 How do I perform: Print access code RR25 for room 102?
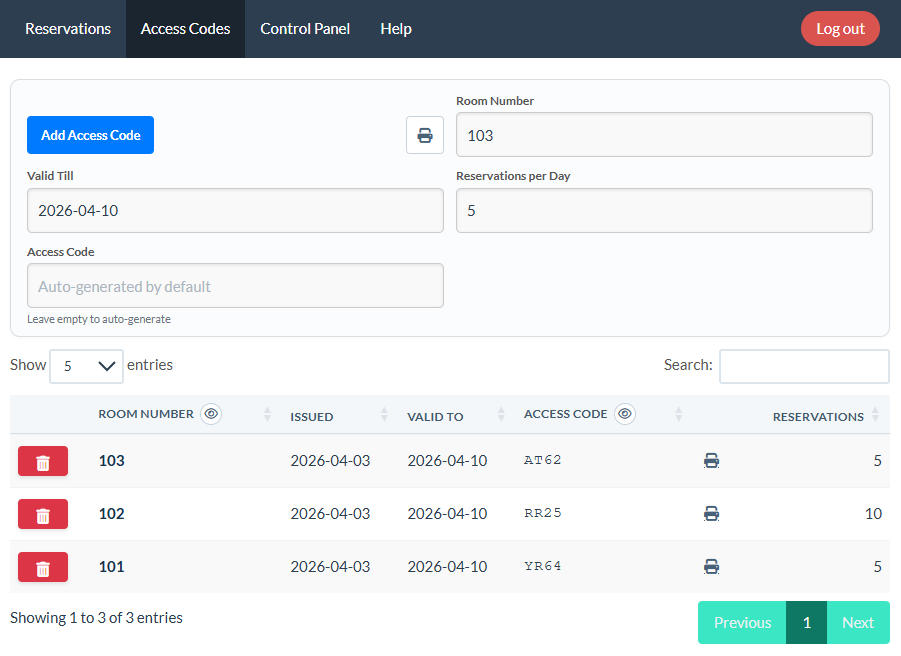coord(711,514)
